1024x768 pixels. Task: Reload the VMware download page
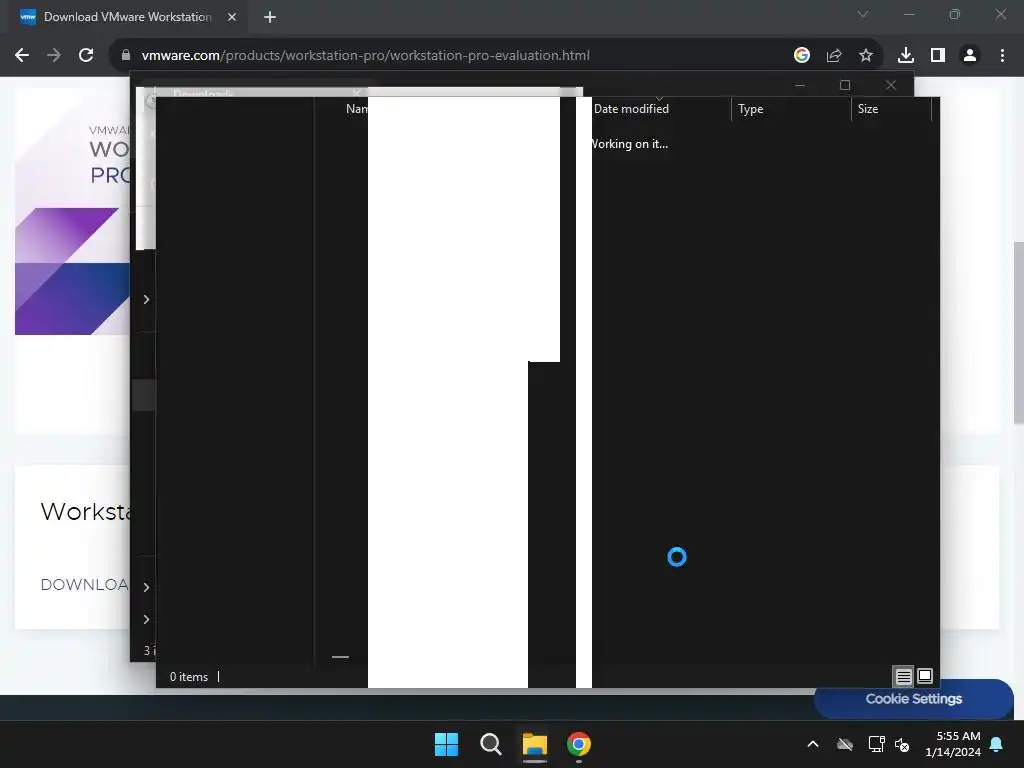tap(86, 56)
